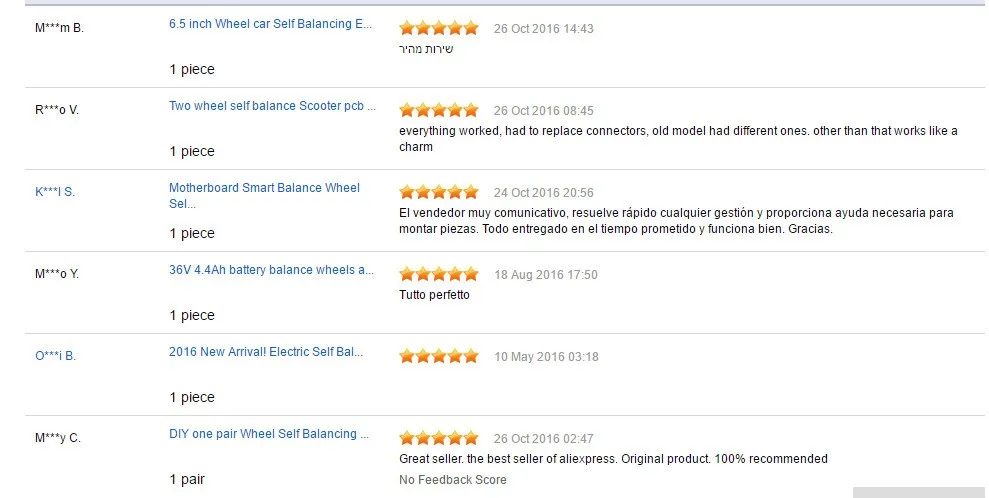
Task: View reviewer profile O***i B.
Action: [56, 356]
